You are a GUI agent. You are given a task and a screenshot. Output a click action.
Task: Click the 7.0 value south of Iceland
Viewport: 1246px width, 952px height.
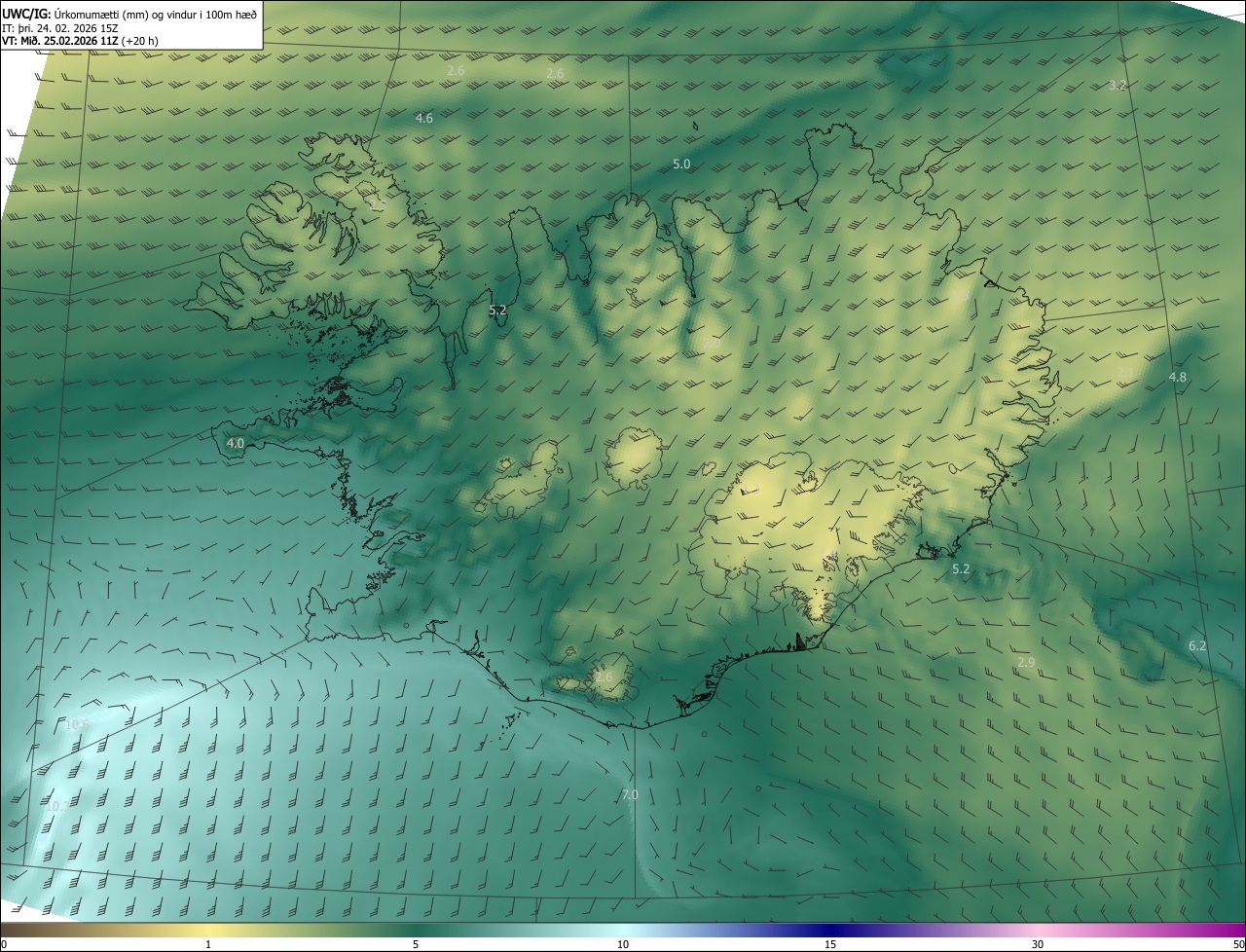pos(630,795)
